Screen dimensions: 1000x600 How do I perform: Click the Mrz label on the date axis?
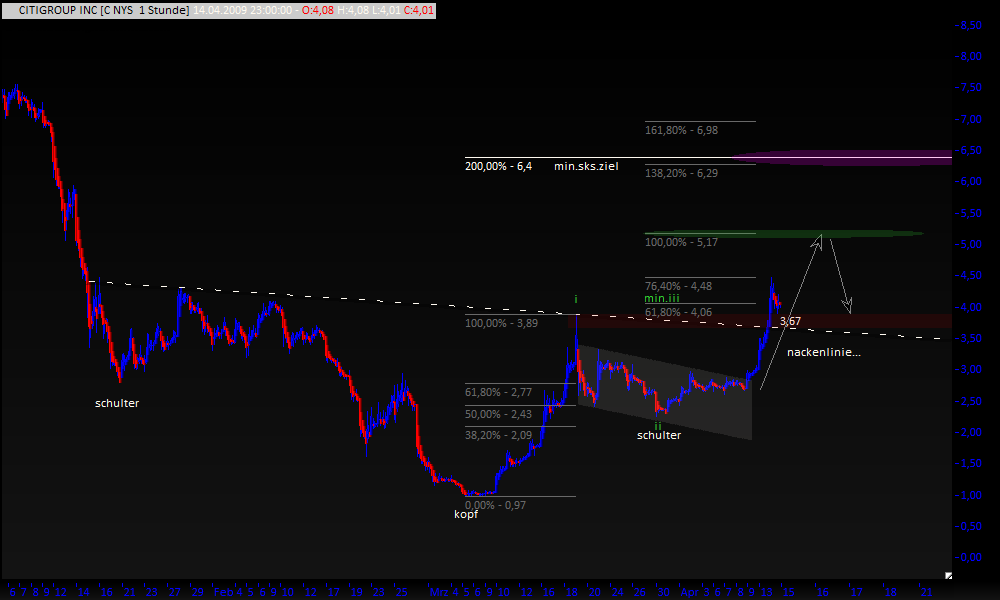(x=439, y=592)
